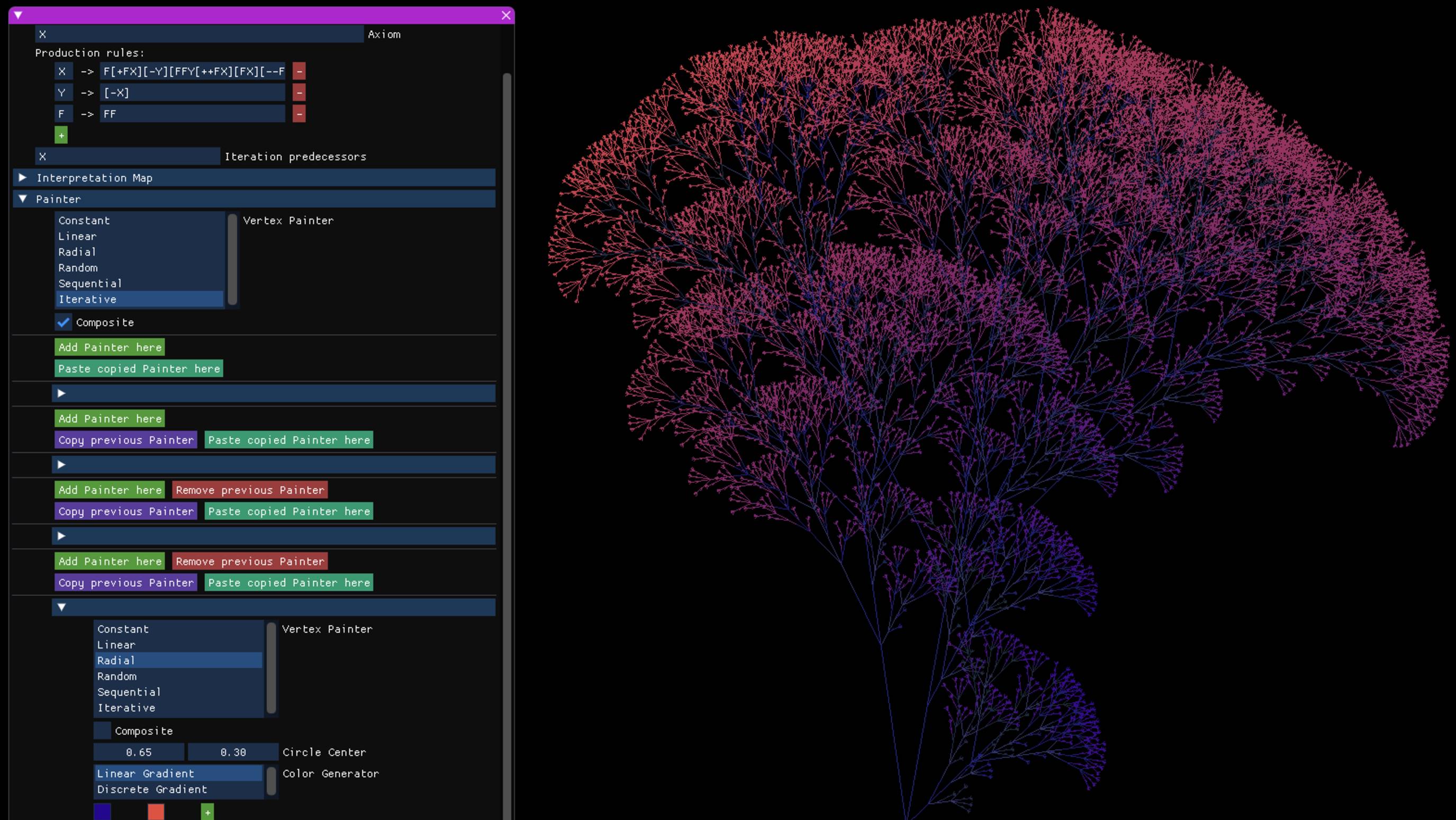The width and height of the screenshot is (1456, 820).
Task: Remove the F -> FF rule
Action: (x=299, y=114)
